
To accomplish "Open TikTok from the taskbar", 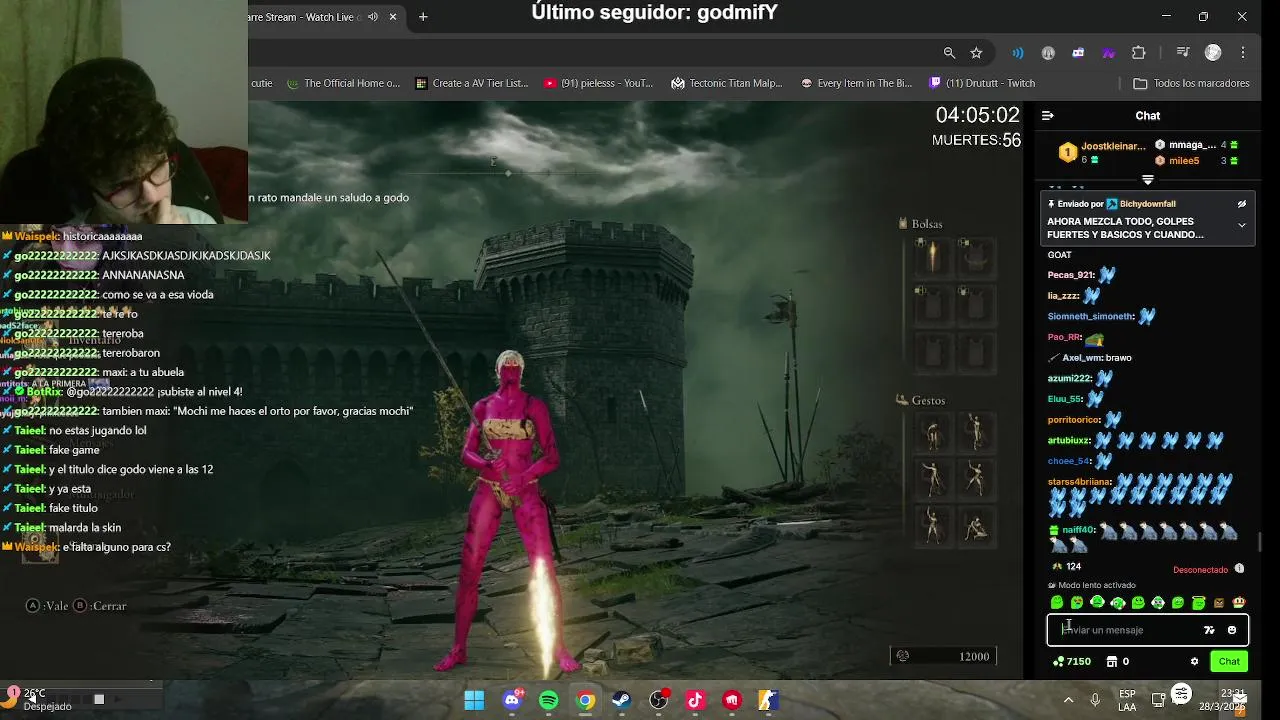I will click(x=696, y=700).
